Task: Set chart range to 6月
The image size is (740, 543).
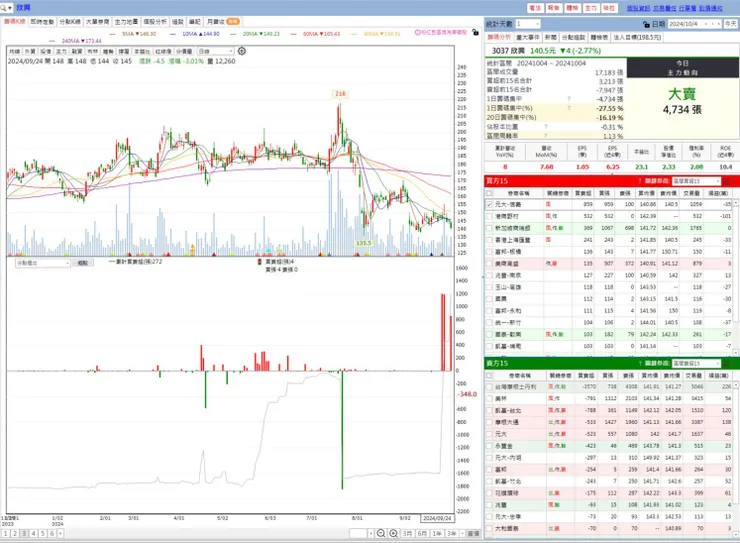Action: [422, 534]
